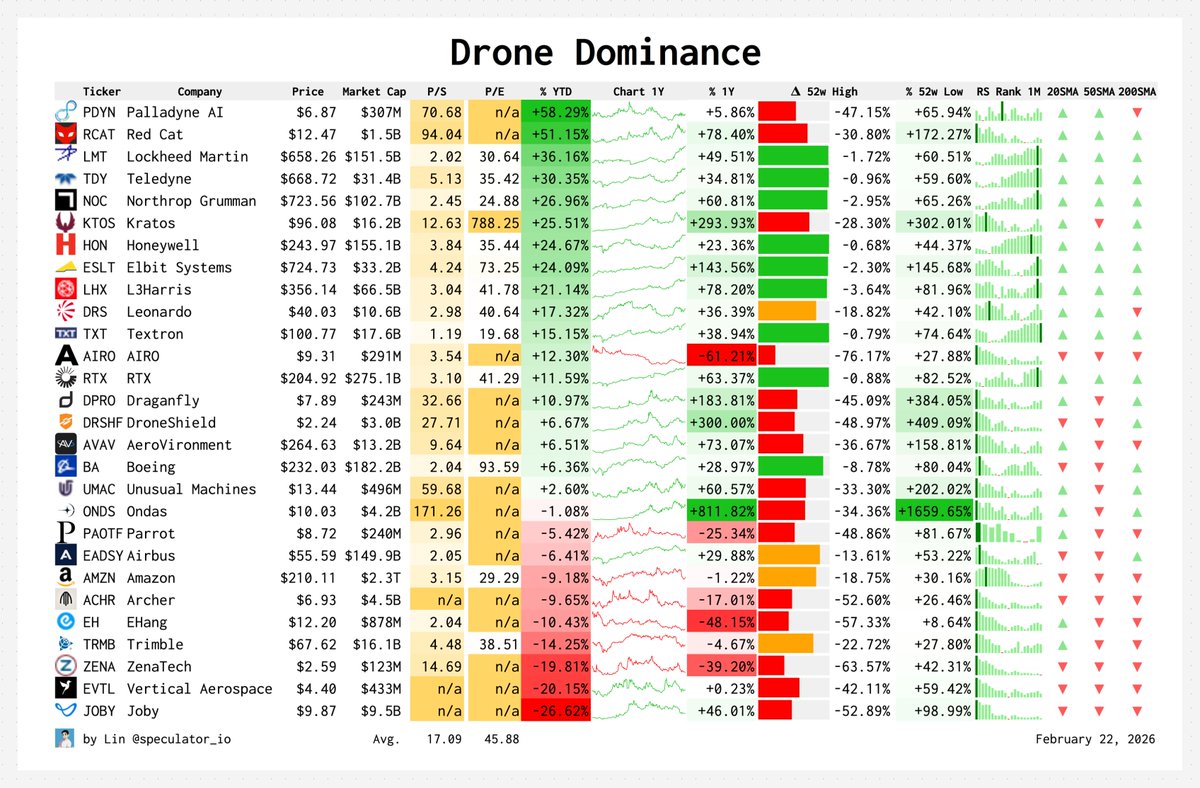Image resolution: width=1200 pixels, height=788 pixels.
Task: Click the Red Cat logo icon
Action: click(x=66, y=134)
